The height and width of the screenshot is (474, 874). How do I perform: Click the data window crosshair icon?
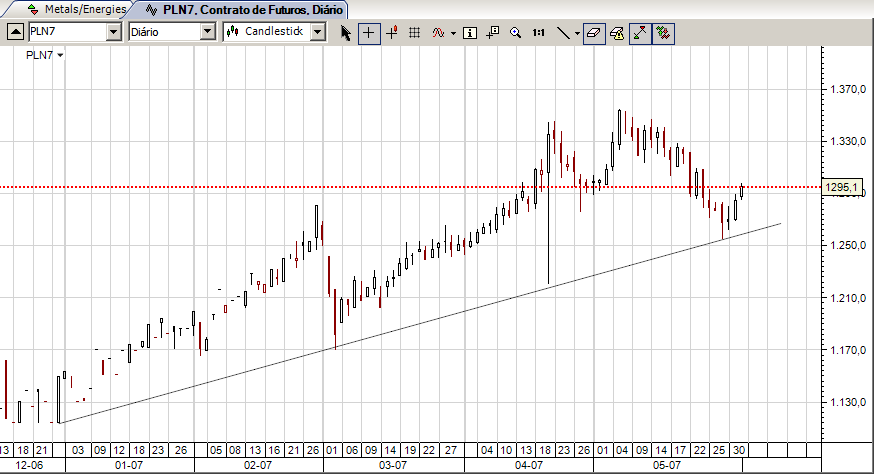point(492,33)
